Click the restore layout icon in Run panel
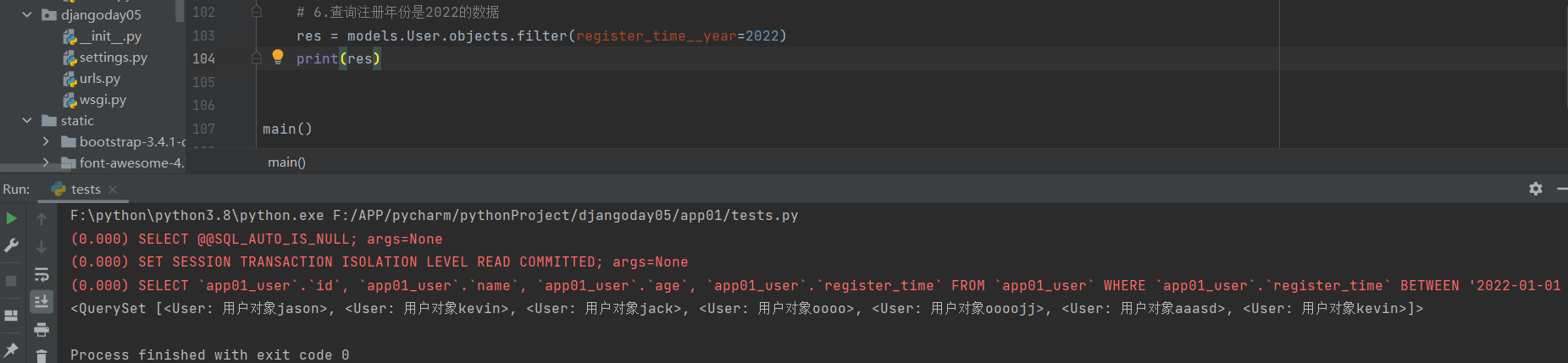 click(x=11, y=315)
